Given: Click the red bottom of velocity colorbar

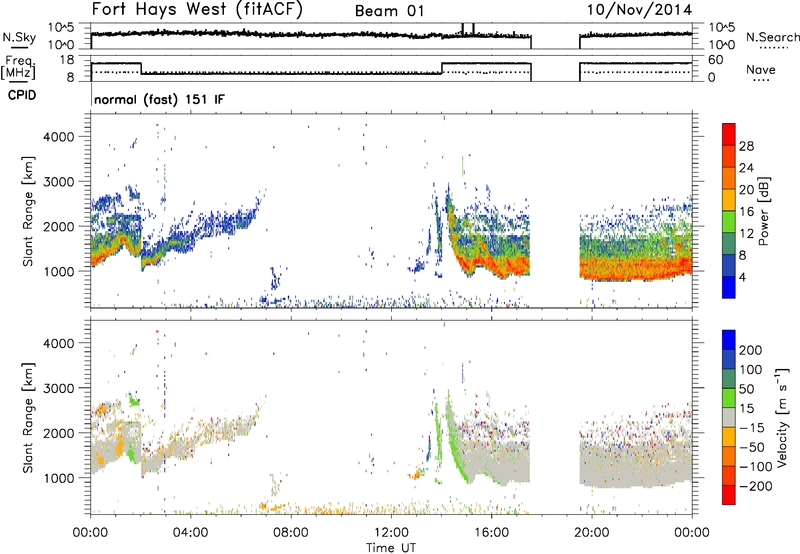Looking at the screenshot, I should click(x=729, y=495).
